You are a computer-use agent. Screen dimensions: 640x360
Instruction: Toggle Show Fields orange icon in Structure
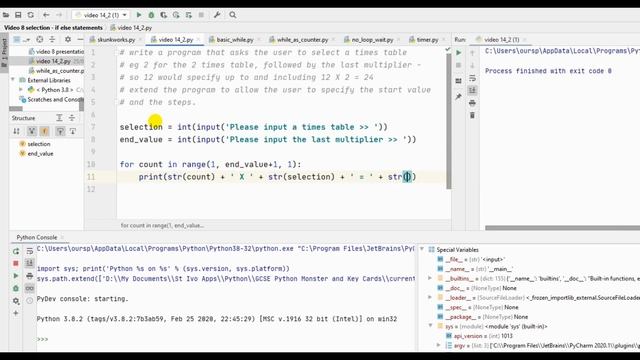coord(44,131)
